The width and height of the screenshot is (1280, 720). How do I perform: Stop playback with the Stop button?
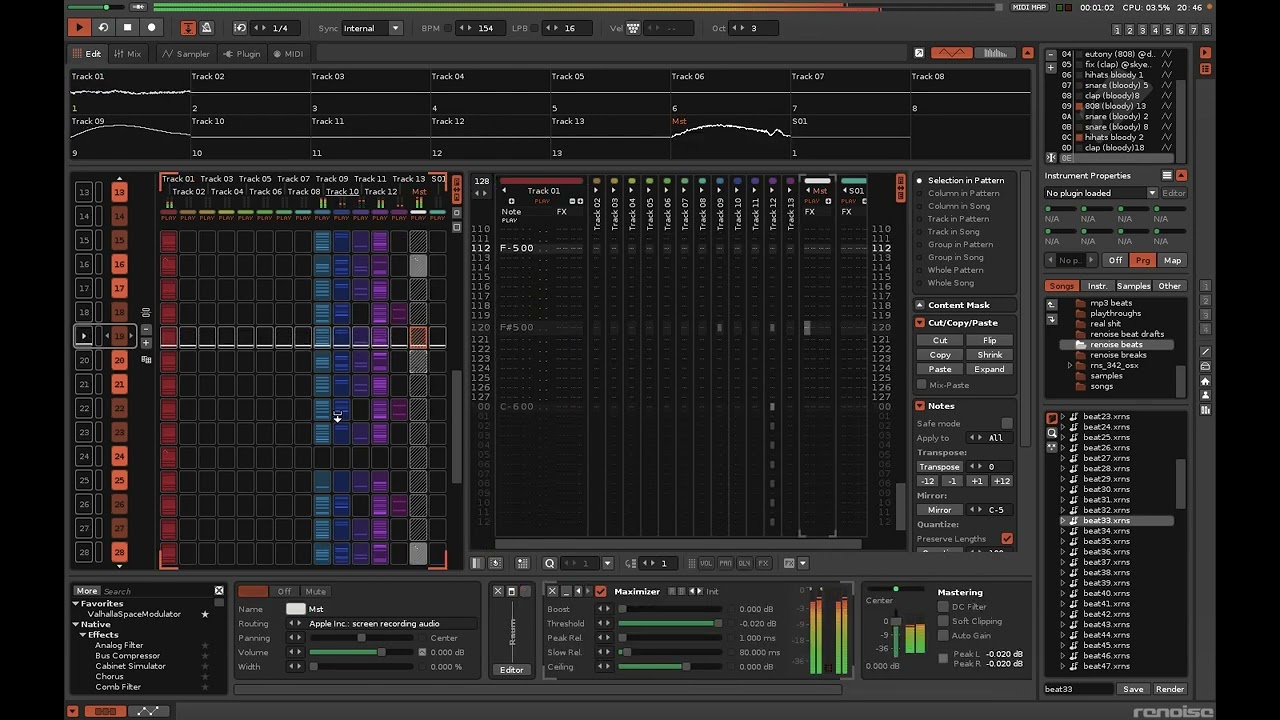127,28
